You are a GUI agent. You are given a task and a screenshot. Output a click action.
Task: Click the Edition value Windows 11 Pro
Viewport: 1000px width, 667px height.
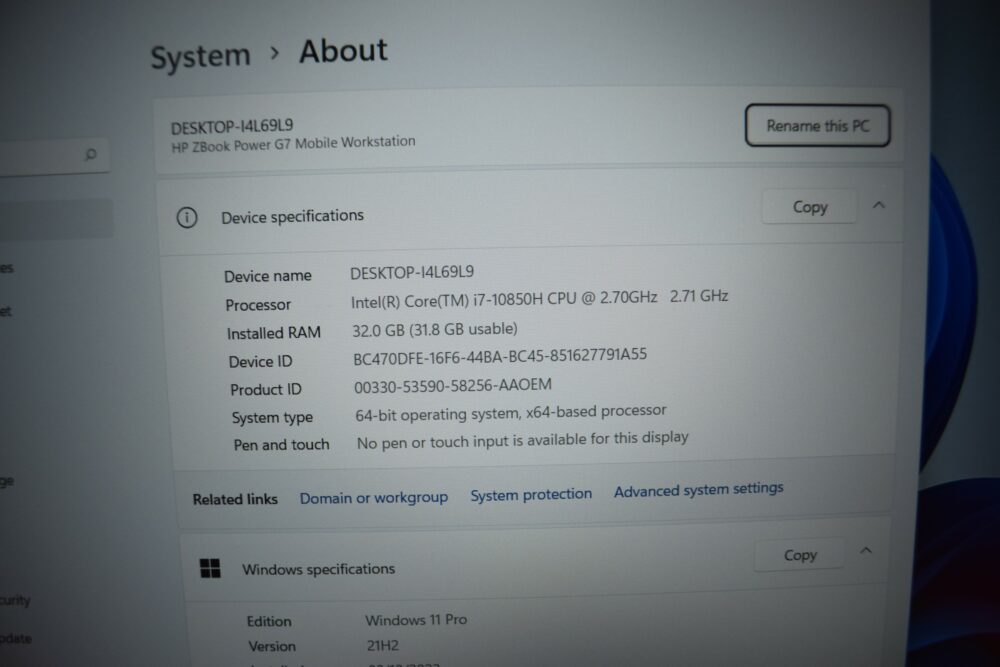point(416,620)
